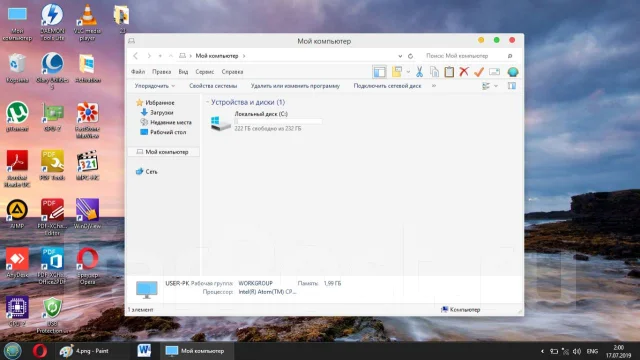The height and width of the screenshot is (360, 640).
Task: Click Подключить сетевой диск
Action: 387,86
